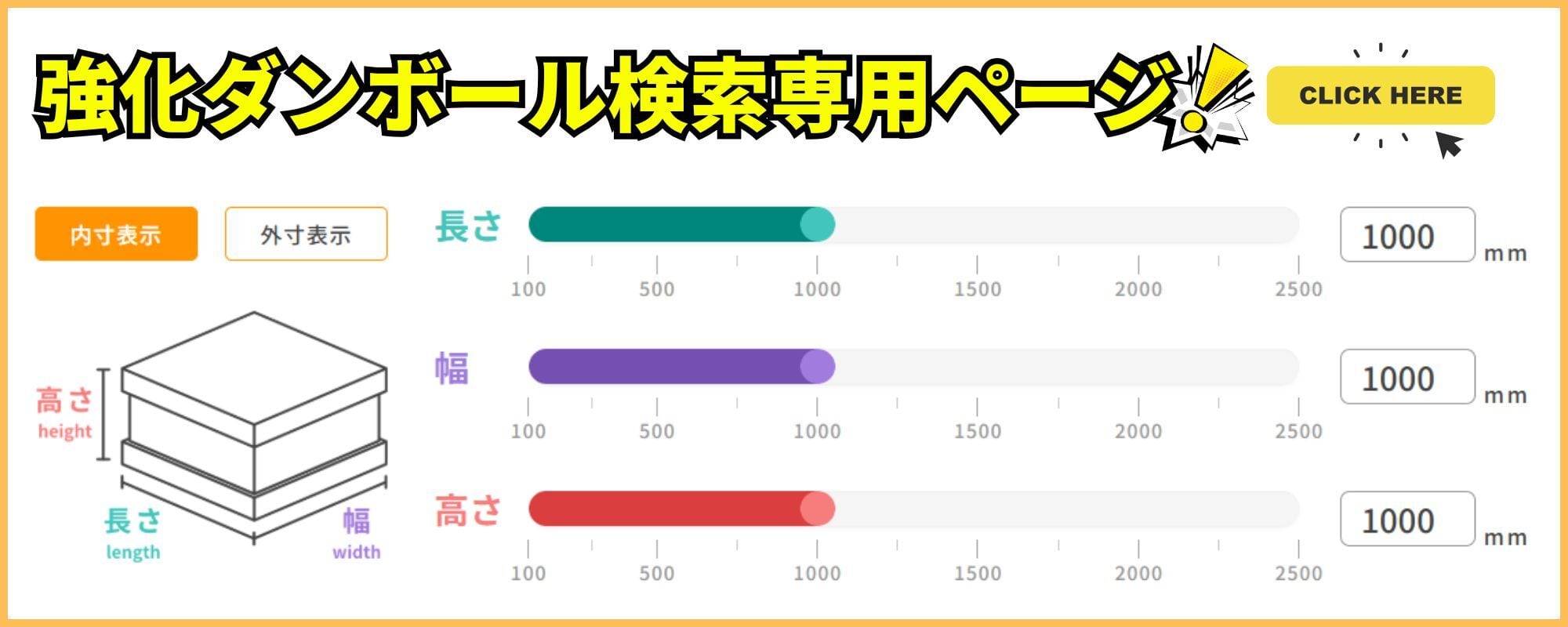This screenshot has width=1568, height=627.
Task: Click the teal 長さ slider handle
Action: click(817, 225)
